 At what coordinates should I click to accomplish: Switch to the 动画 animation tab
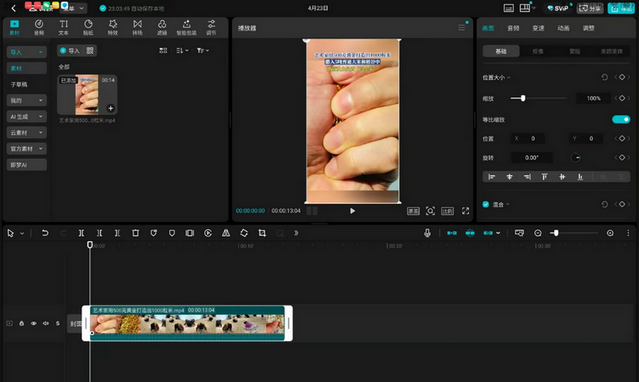tap(563, 28)
